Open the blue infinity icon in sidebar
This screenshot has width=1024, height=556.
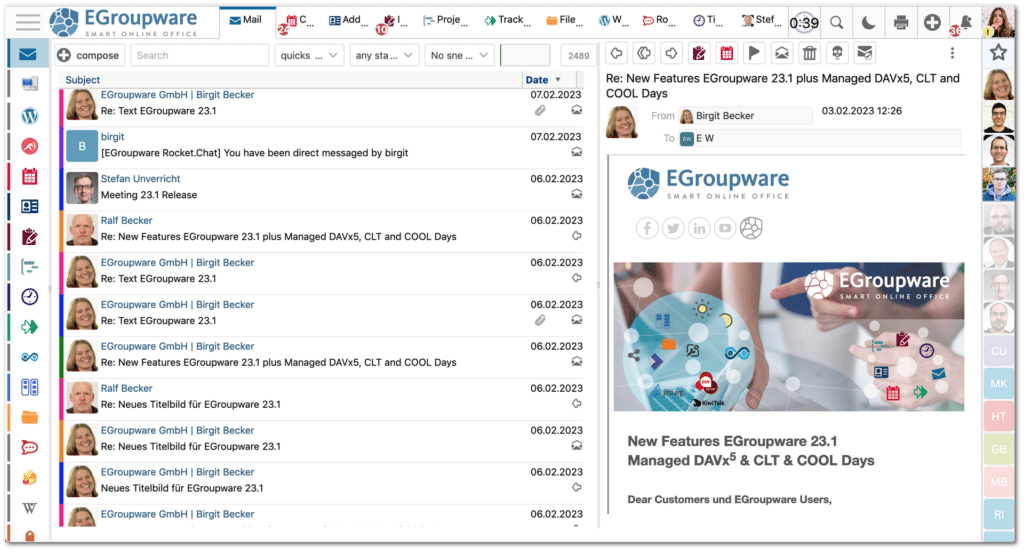point(29,357)
